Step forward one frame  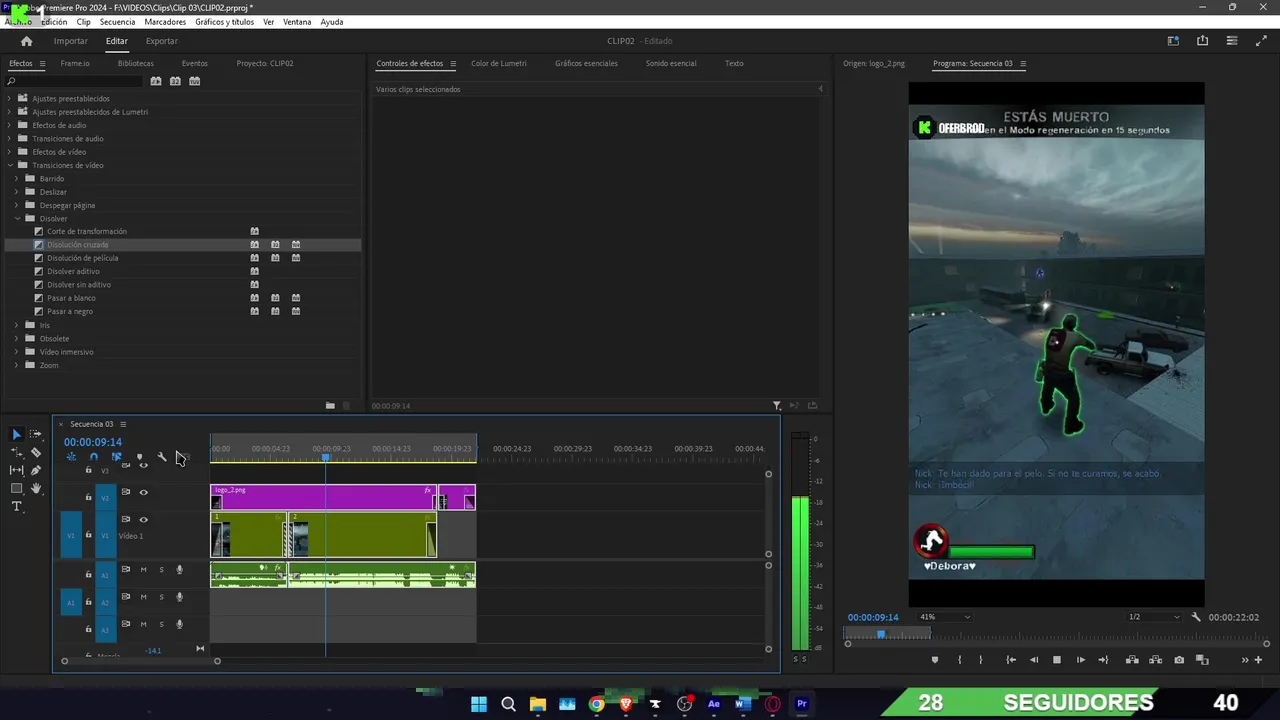tap(1080, 660)
